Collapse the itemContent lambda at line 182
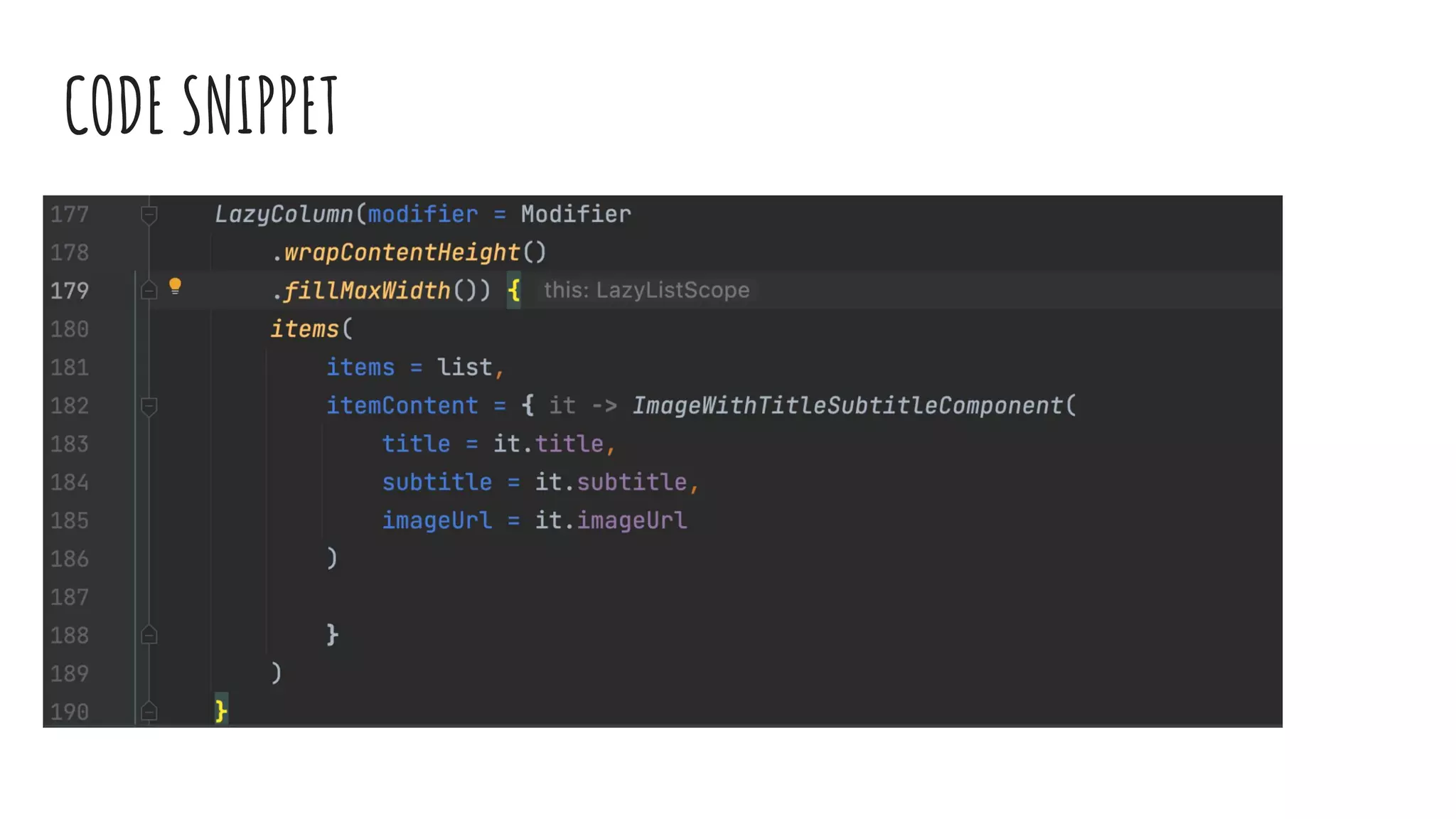Screen dimensions: 1456x819 (149, 406)
